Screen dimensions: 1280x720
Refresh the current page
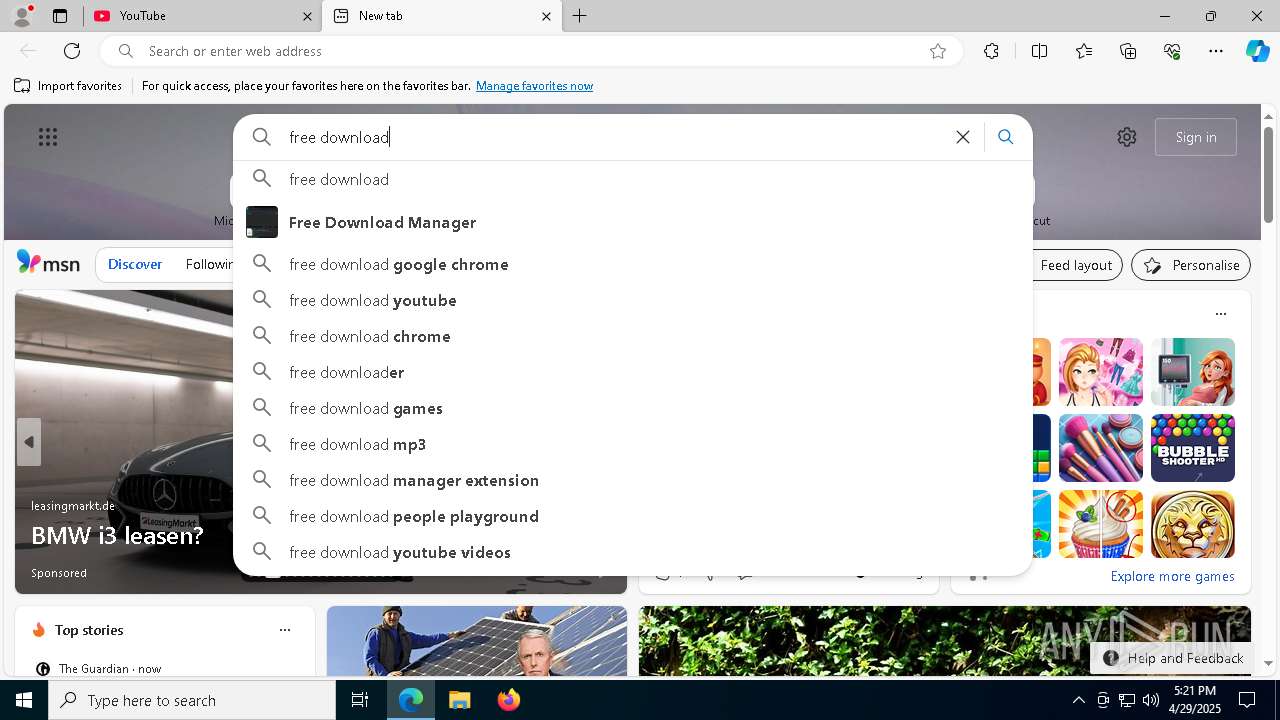coord(72,51)
